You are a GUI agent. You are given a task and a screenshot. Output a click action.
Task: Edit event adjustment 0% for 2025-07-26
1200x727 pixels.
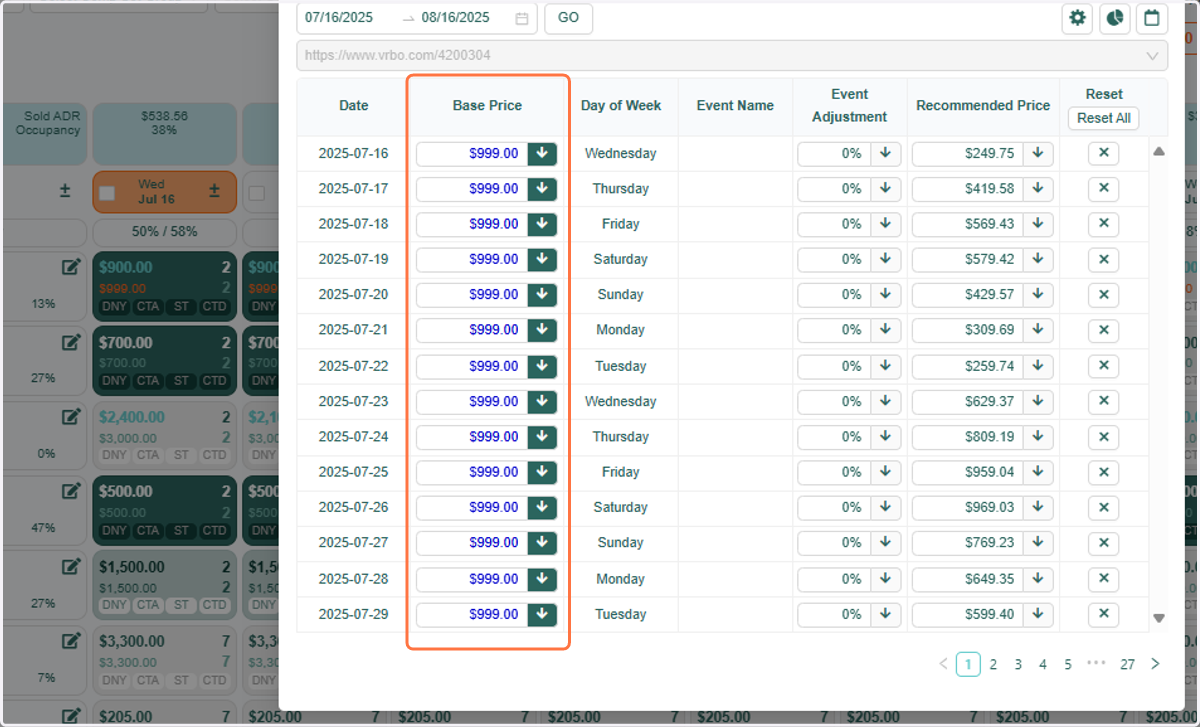834,507
